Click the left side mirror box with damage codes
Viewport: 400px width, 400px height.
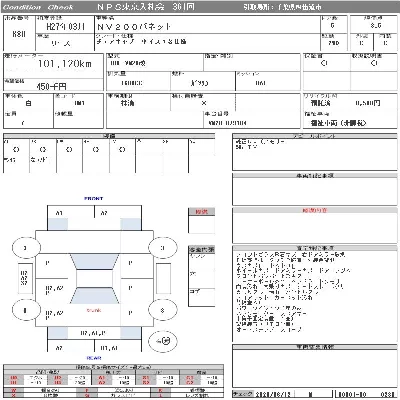(x=25, y=278)
